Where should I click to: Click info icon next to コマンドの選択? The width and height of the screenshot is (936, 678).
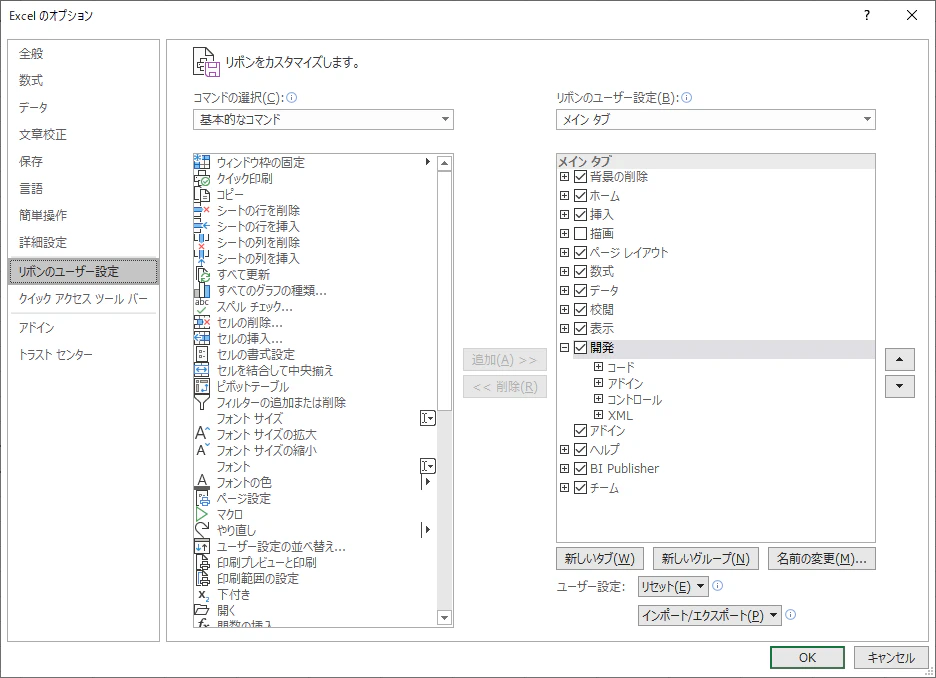click(x=291, y=97)
